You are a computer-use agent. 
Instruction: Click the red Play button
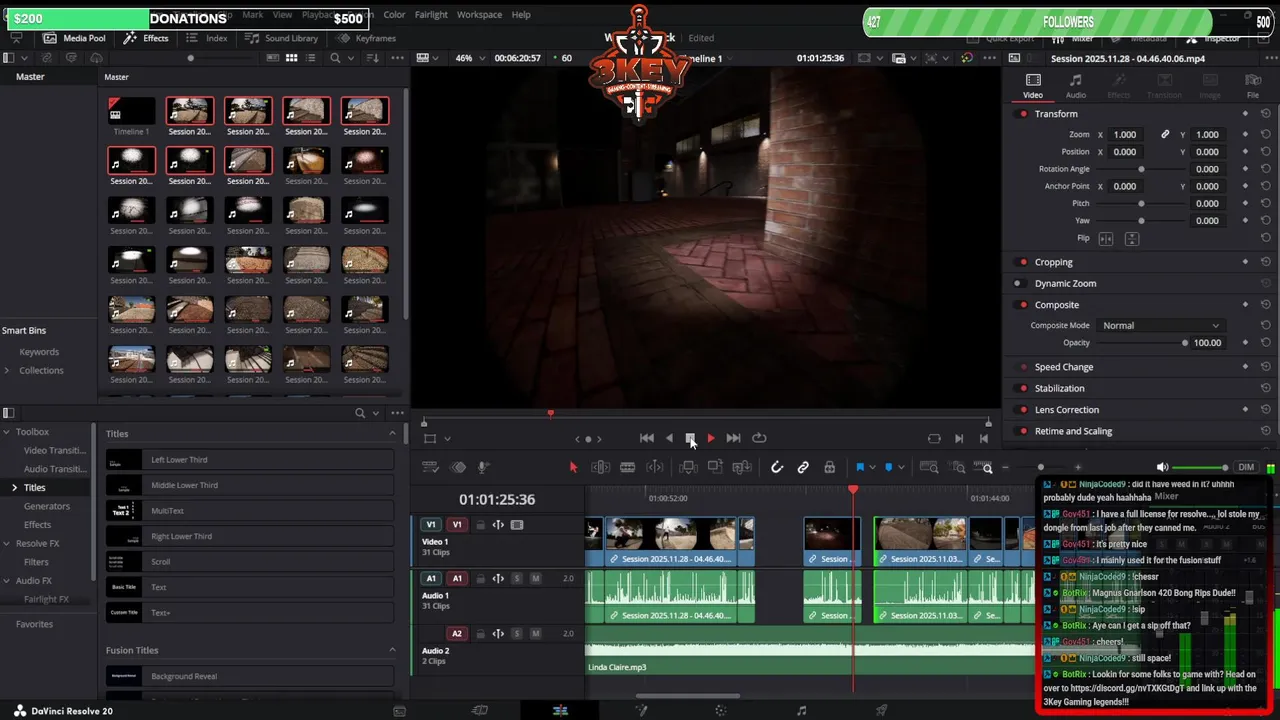pos(711,438)
